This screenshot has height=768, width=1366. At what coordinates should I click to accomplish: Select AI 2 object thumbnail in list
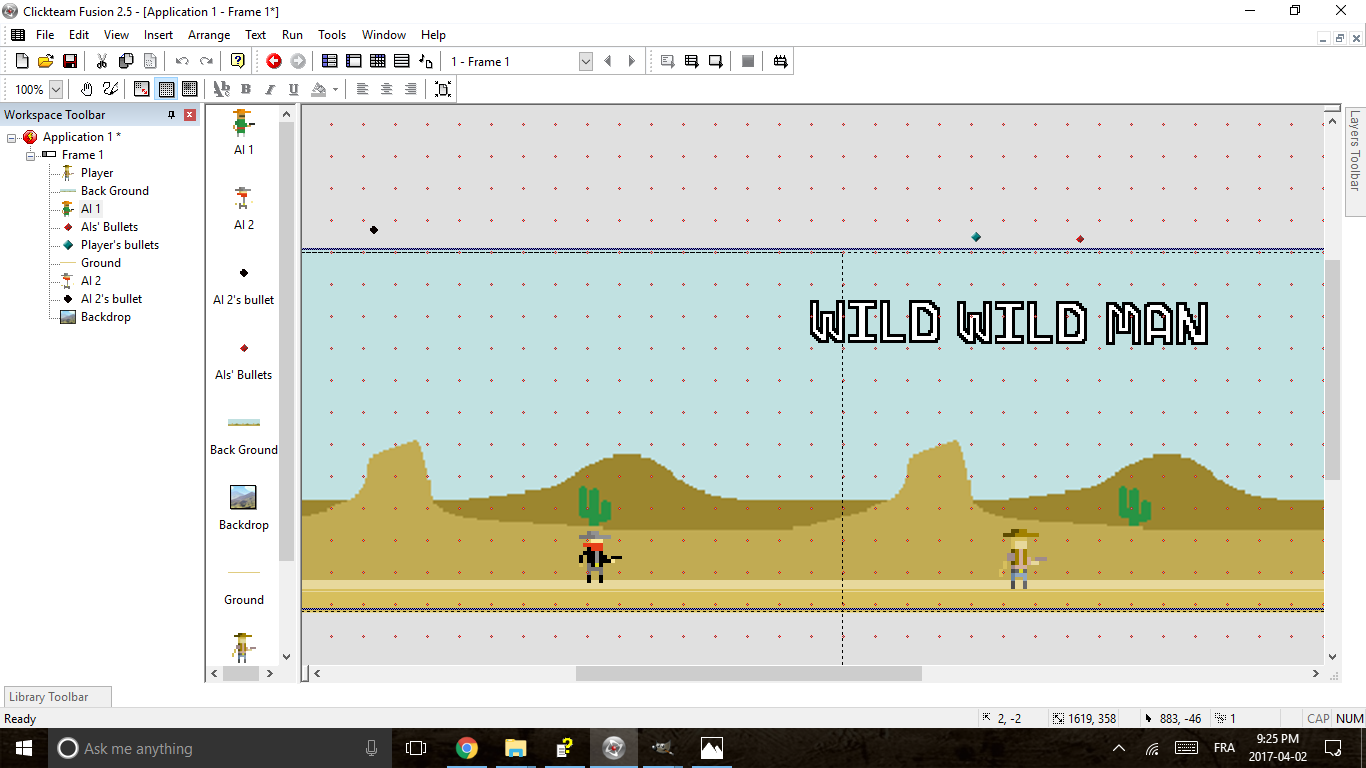click(243, 198)
